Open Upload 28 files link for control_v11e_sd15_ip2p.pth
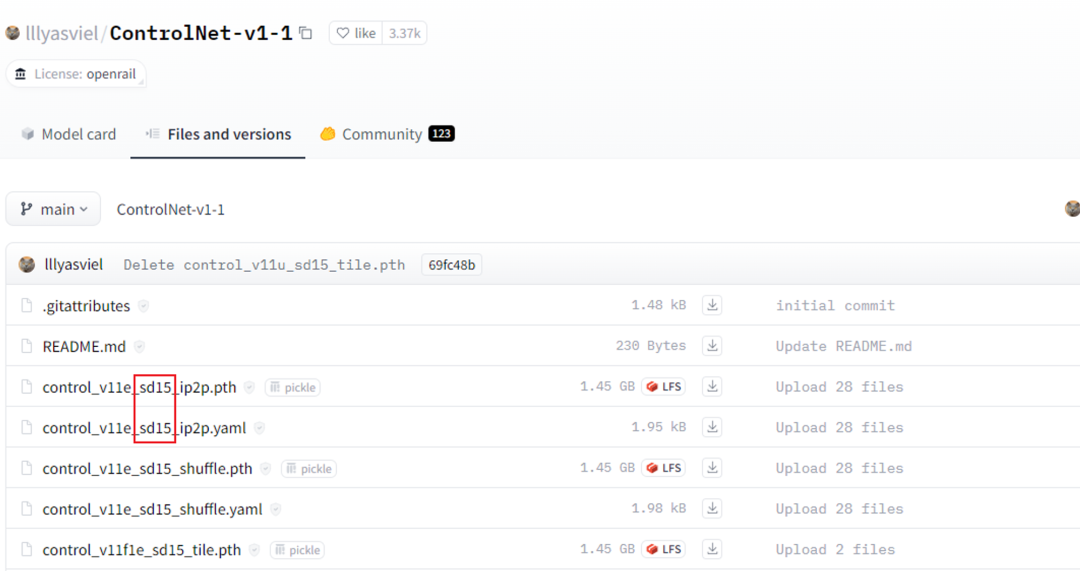This screenshot has height=571, width=1080. (839, 386)
